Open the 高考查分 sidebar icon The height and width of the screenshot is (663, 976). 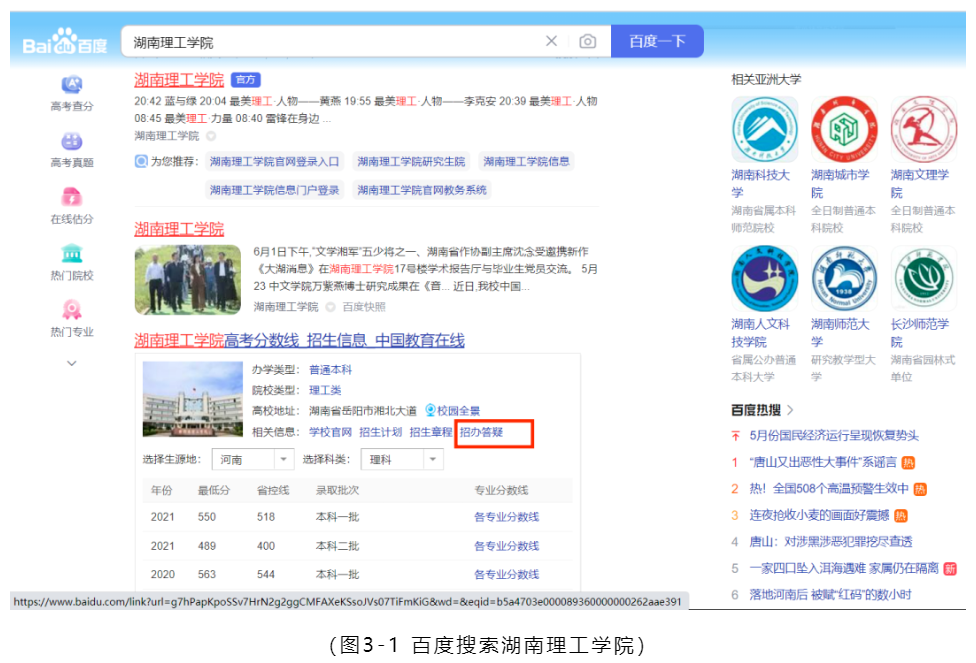[x=72, y=84]
